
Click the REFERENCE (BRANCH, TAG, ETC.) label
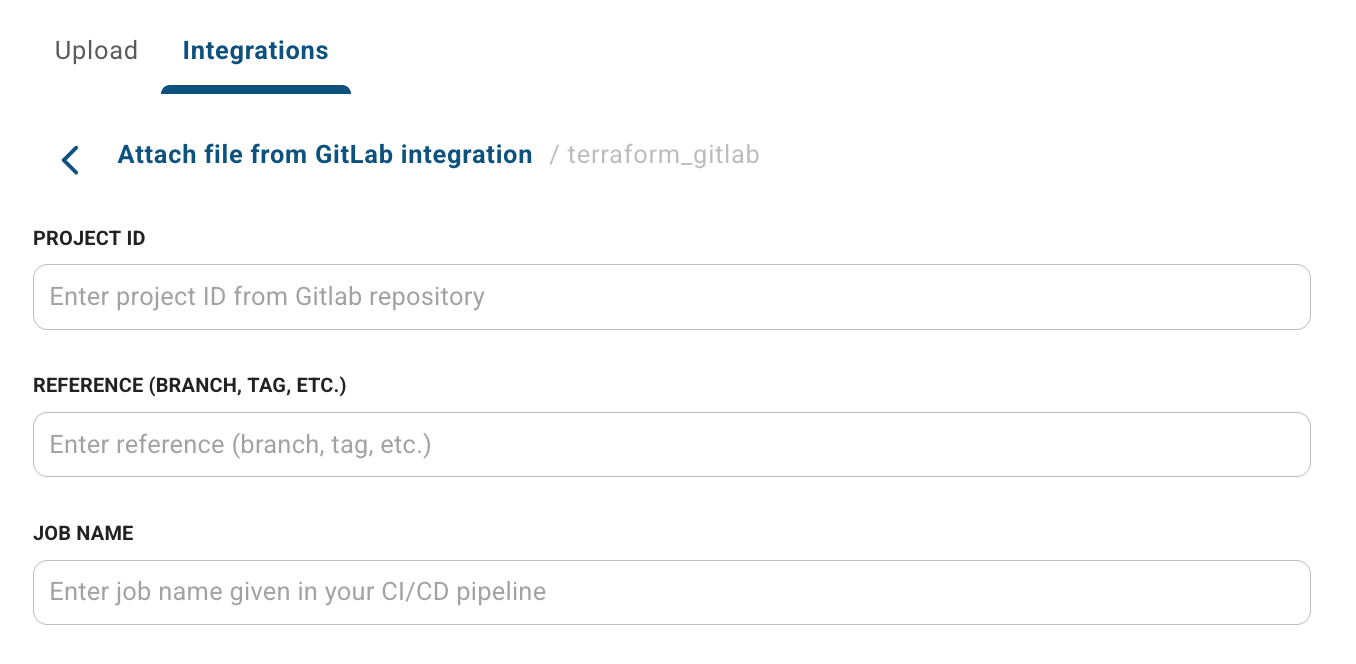tap(190, 386)
